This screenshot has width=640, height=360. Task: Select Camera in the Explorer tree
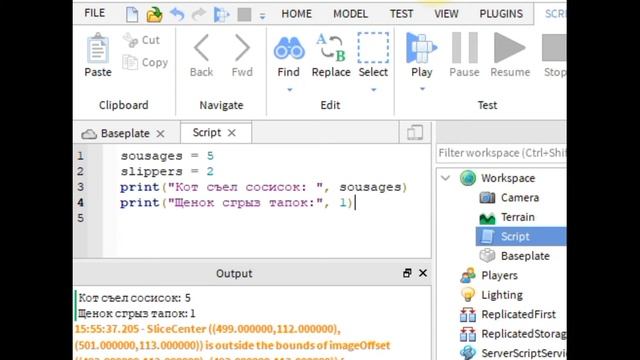click(520, 198)
